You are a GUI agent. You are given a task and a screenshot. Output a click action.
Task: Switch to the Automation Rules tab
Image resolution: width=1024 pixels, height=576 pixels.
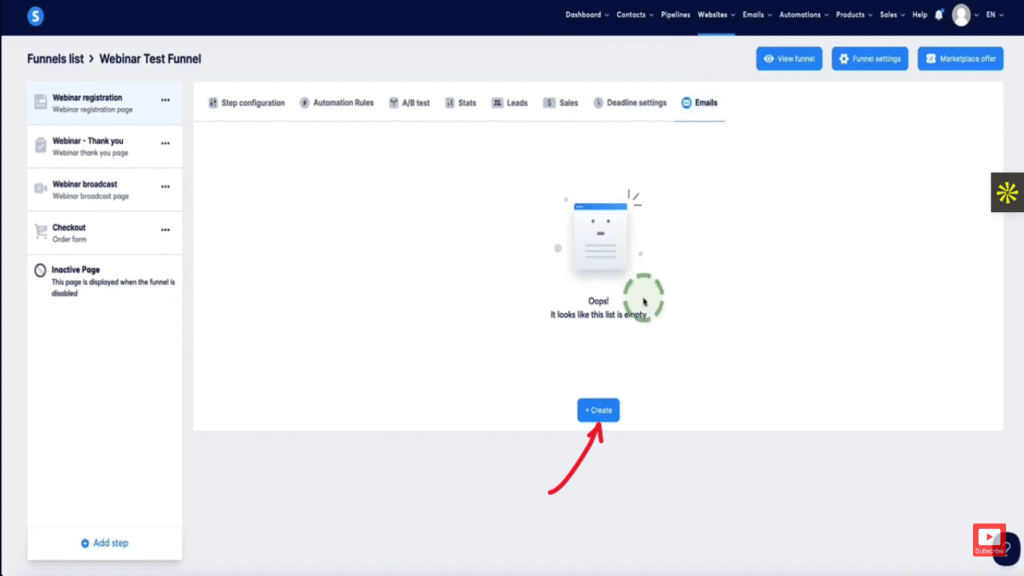pos(337,103)
